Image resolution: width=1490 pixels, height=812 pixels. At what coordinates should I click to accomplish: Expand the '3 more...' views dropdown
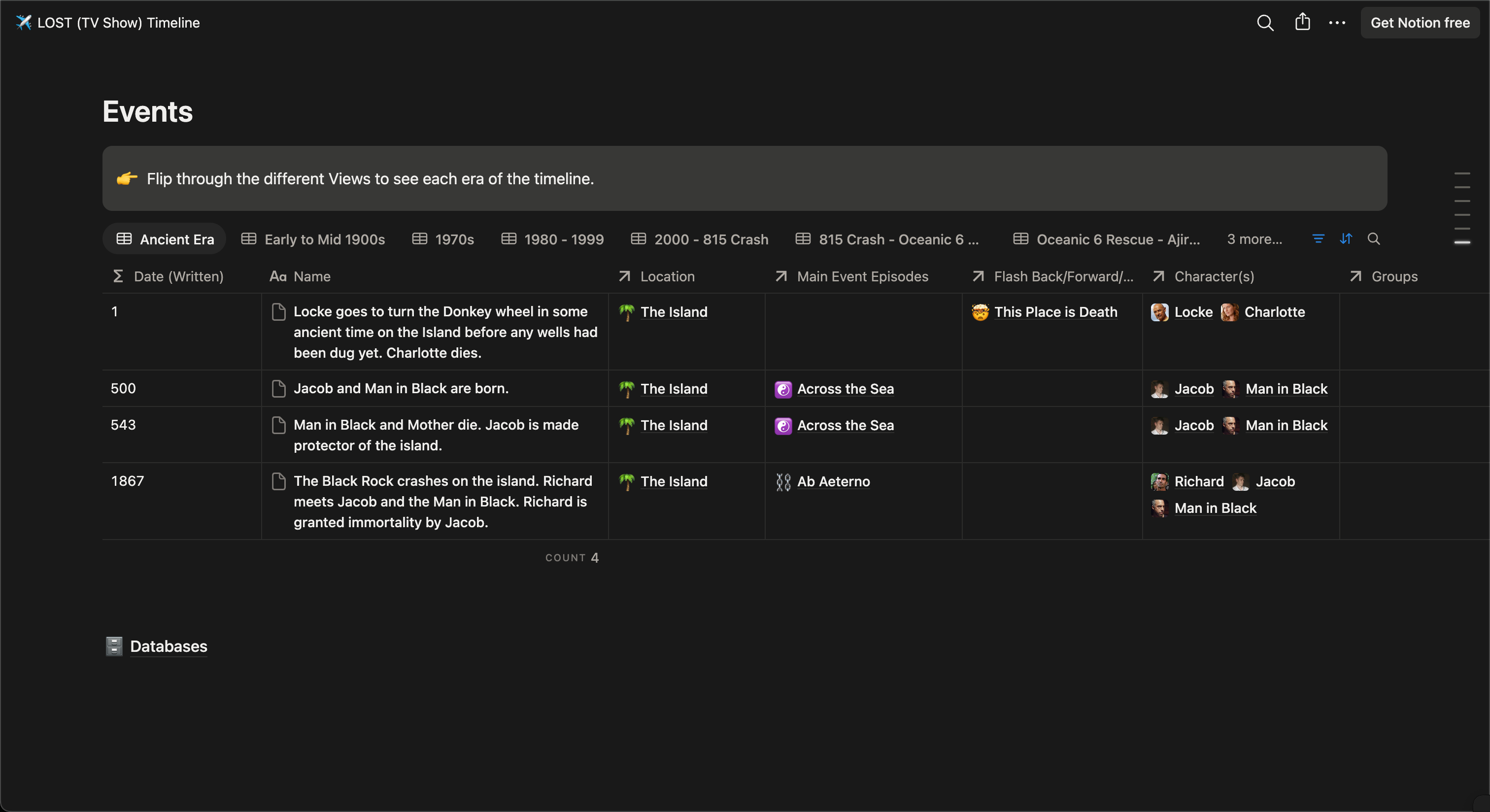(1254, 239)
